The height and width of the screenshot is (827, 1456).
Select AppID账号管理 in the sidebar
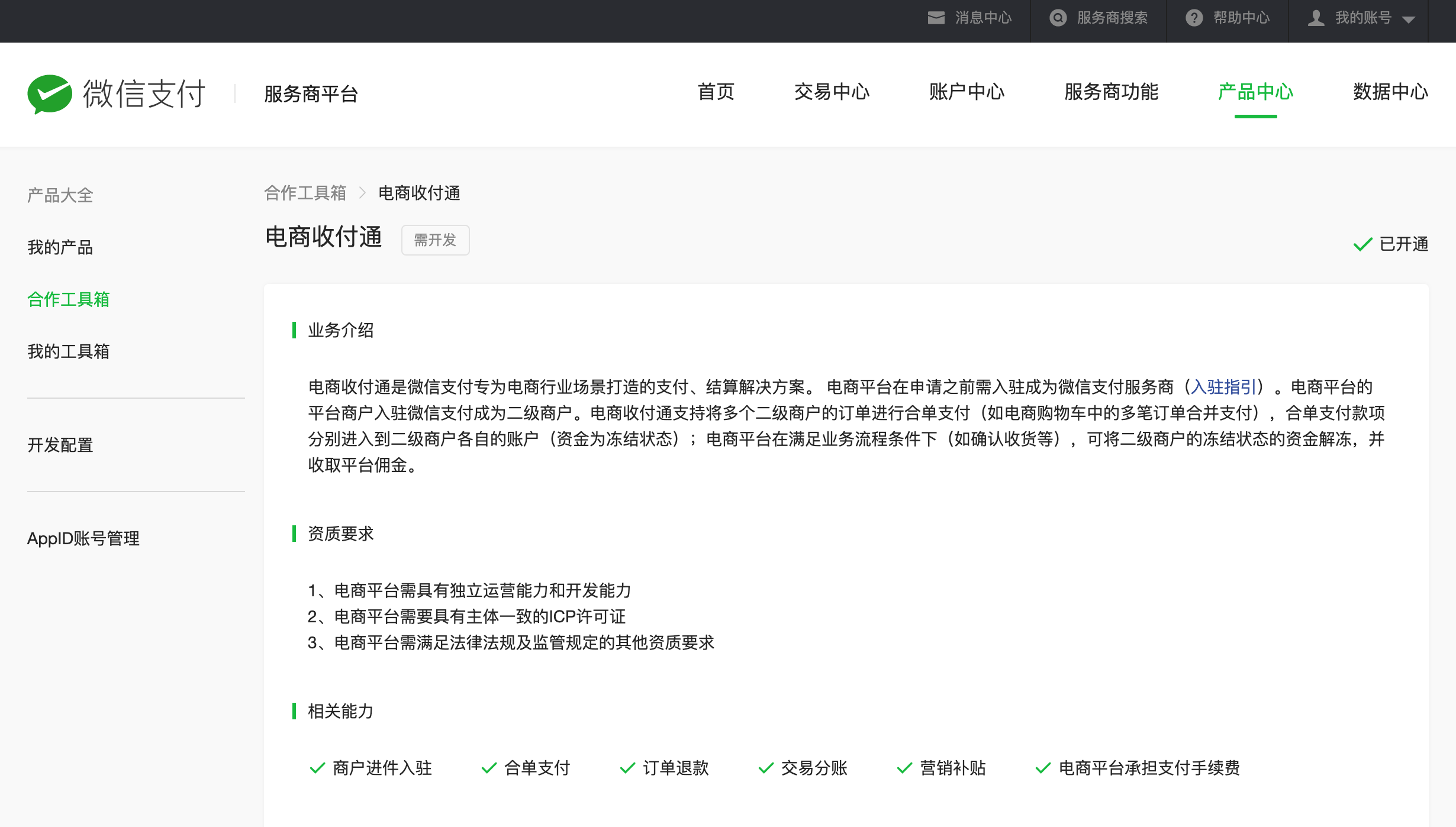coord(83,538)
